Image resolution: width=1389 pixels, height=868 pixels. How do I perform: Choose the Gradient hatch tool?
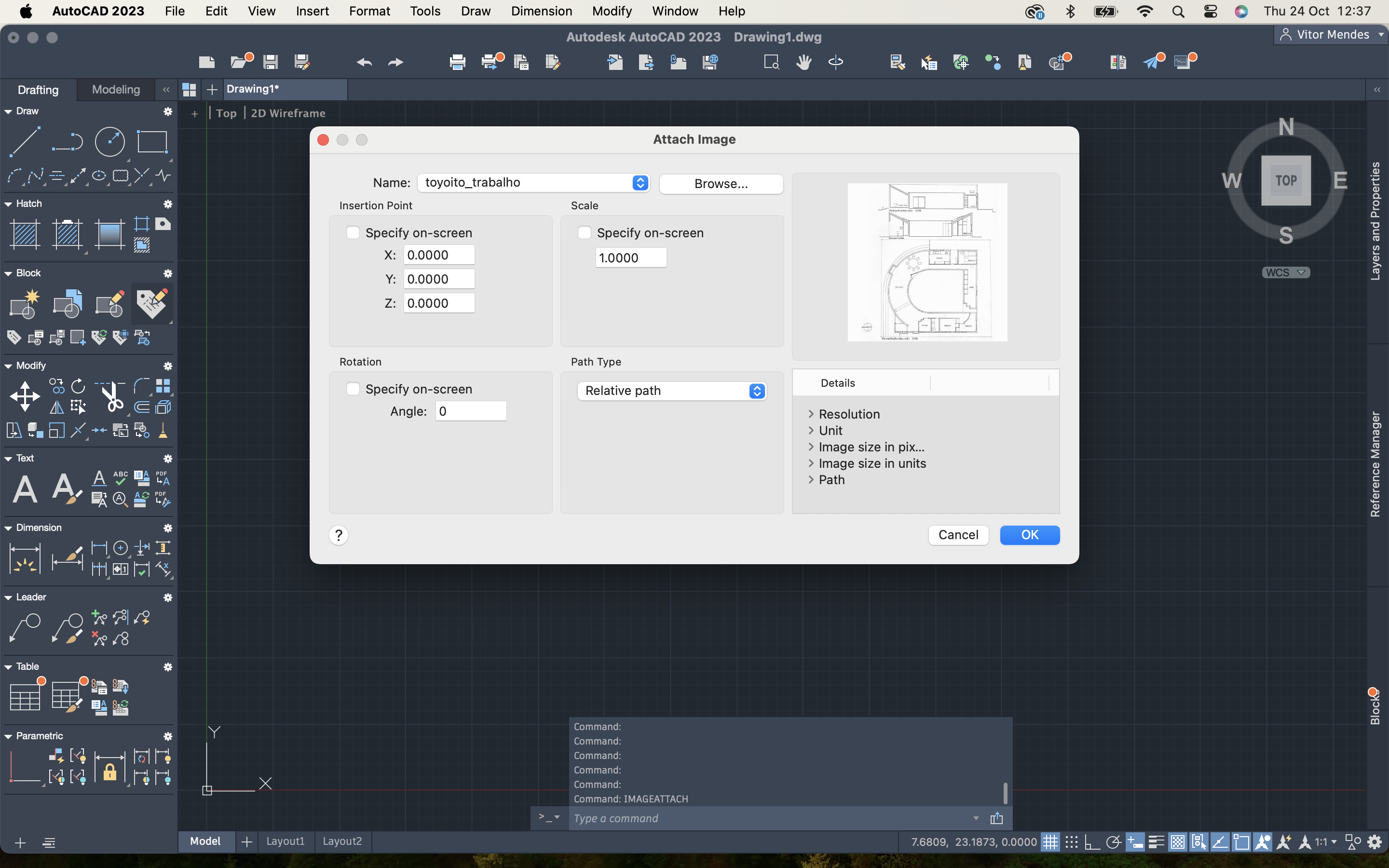tap(109, 235)
